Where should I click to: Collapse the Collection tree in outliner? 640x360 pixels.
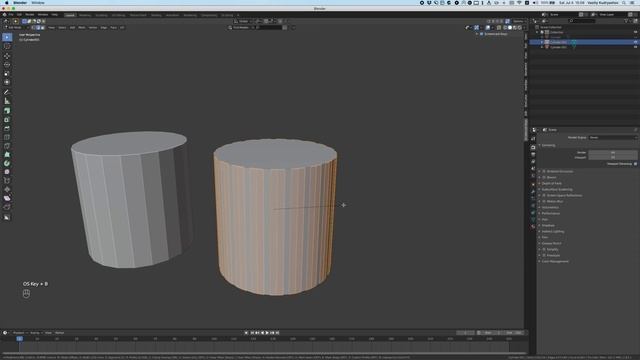coord(538,32)
